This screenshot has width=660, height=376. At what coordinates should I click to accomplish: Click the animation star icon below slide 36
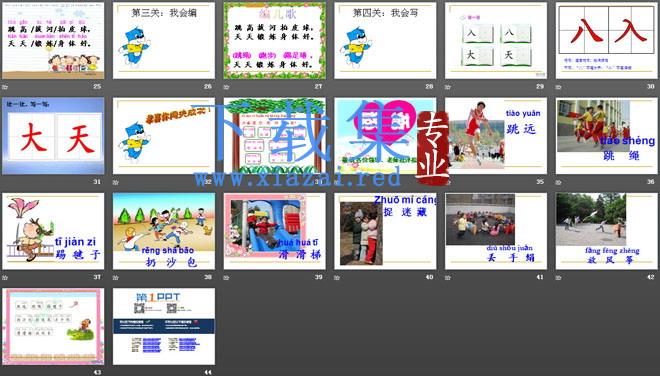coord(559,182)
